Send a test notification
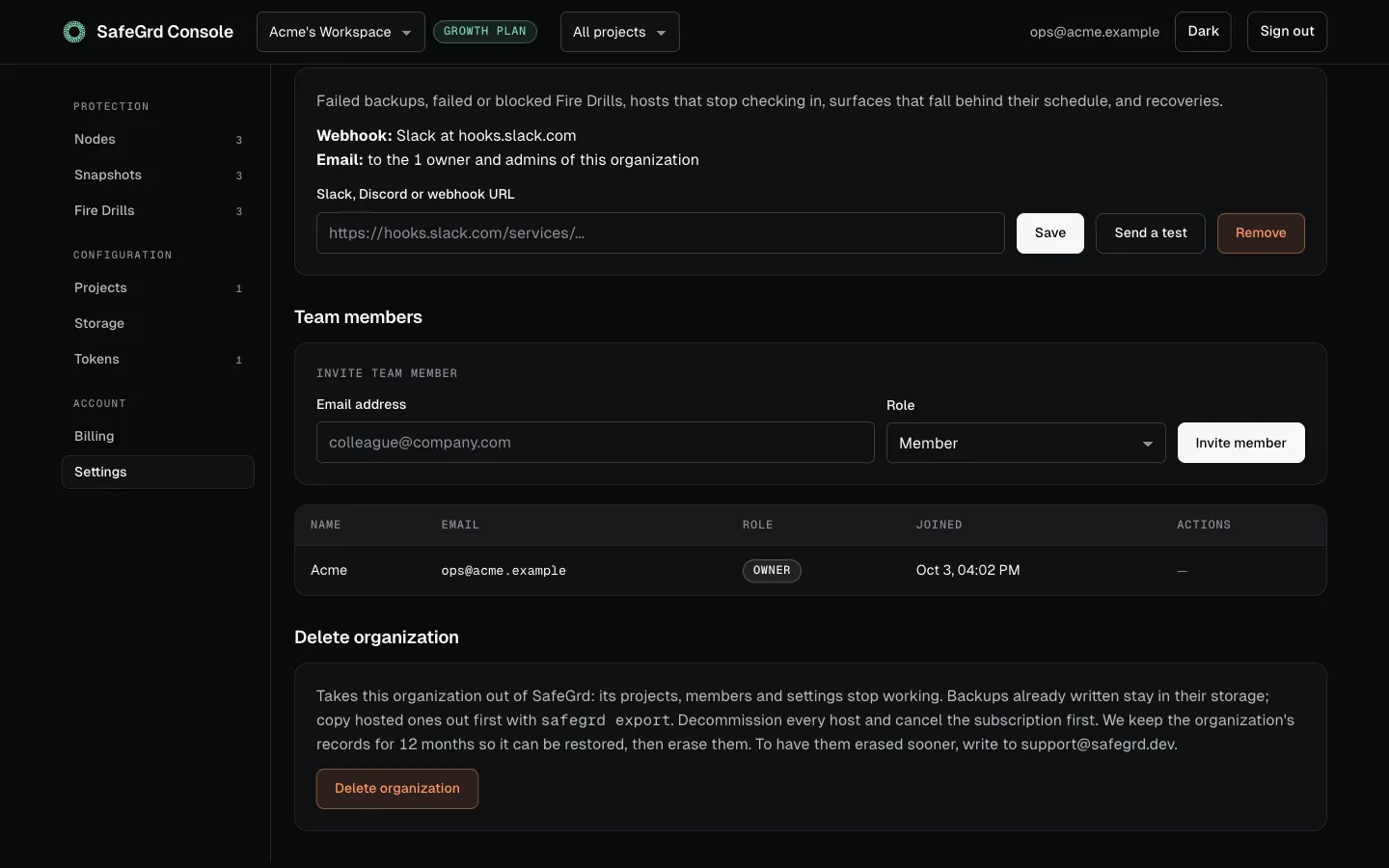Viewport: 1389px width, 868px height. (x=1150, y=233)
